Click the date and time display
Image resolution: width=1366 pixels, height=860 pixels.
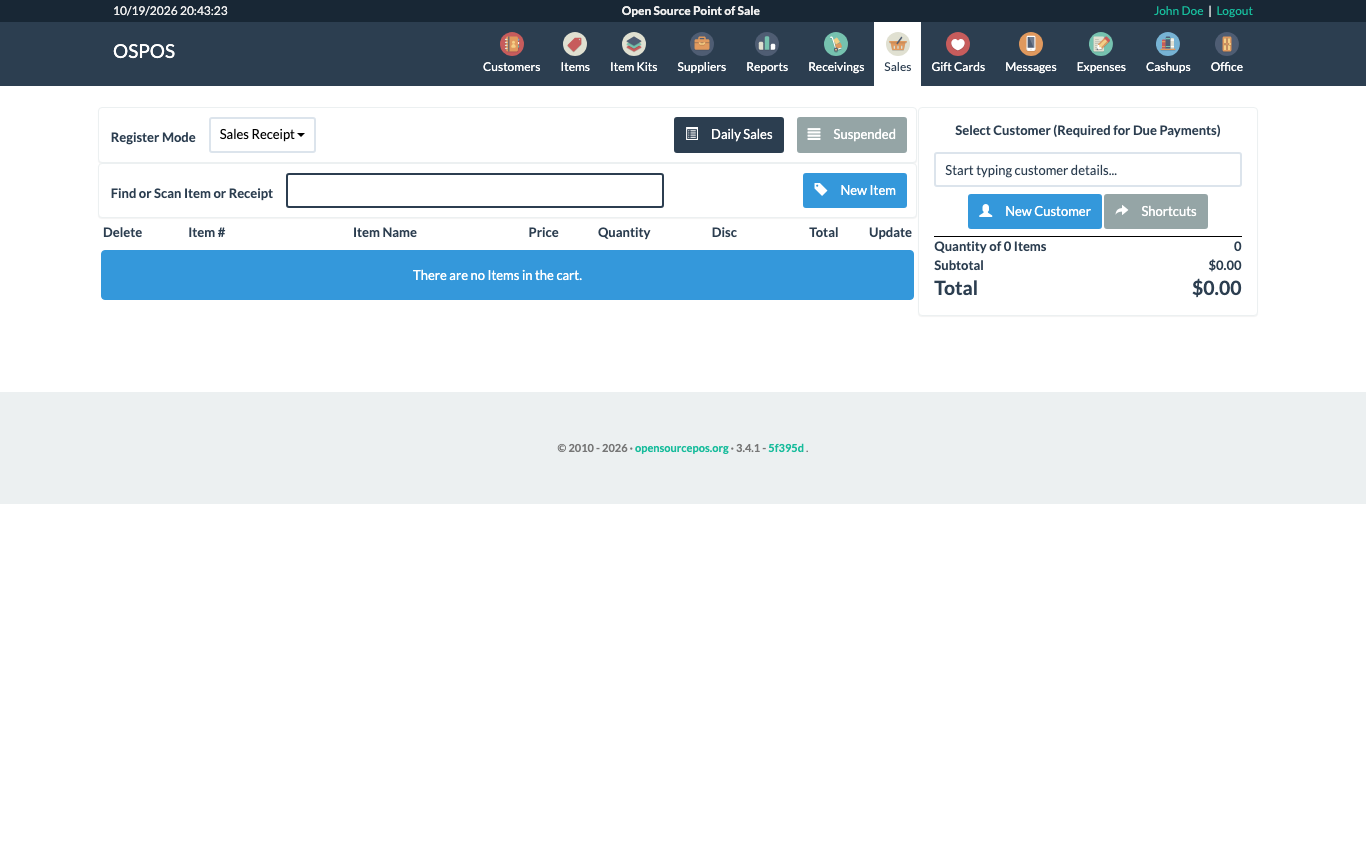(170, 11)
